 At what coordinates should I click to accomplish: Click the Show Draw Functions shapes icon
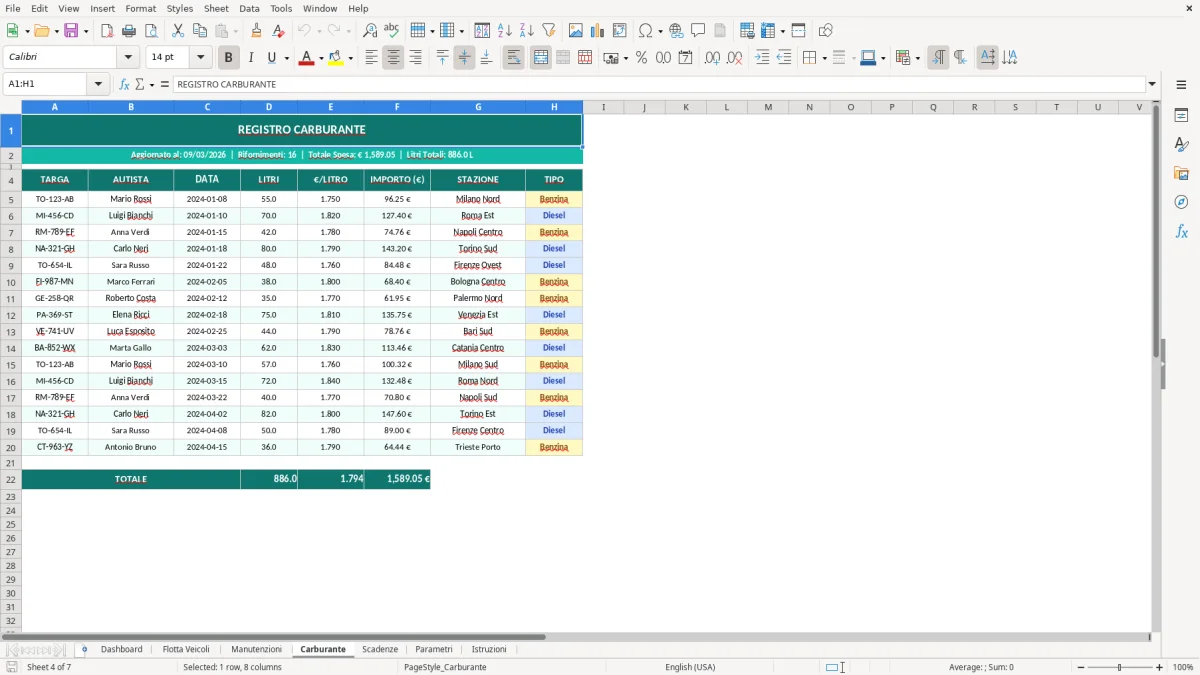[826, 31]
